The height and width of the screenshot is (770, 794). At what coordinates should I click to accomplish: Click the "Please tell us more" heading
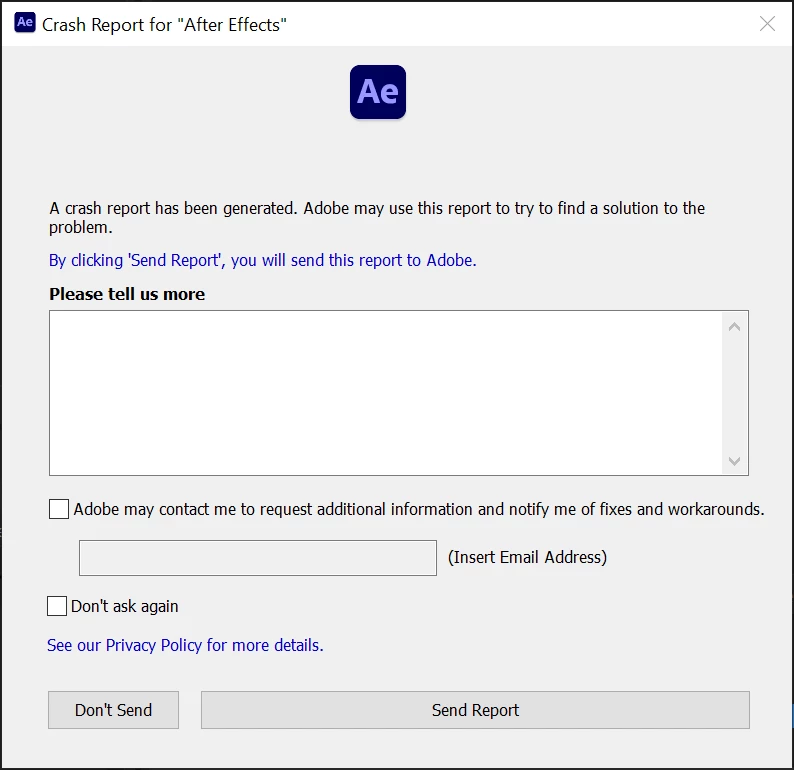tap(127, 294)
